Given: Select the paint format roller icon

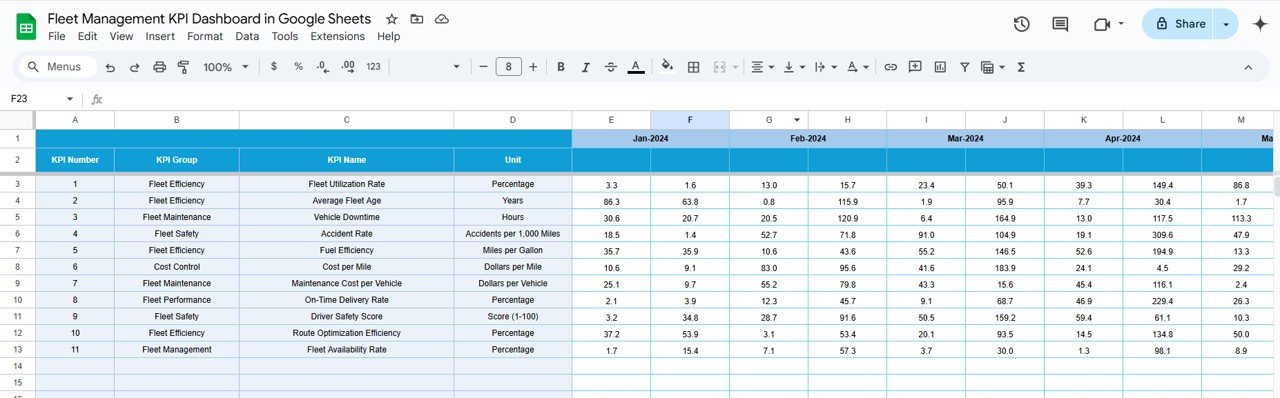Looking at the screenshot, I should click(183, 67).
